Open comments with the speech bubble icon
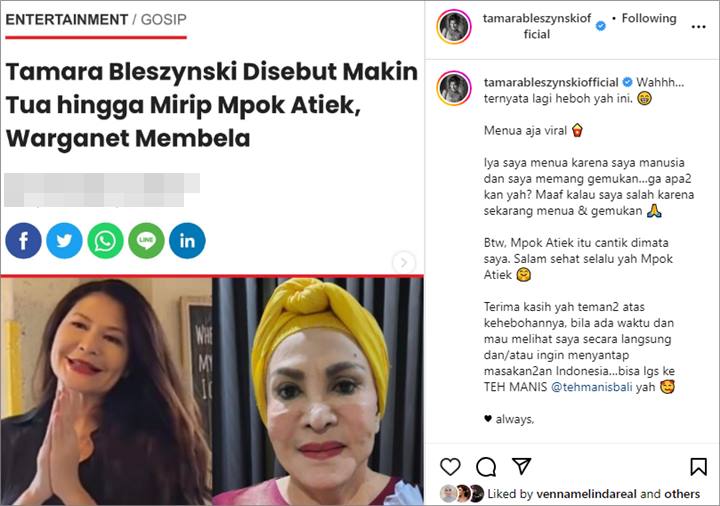The height and width of the screenshot is (506, 720). [486, 467]
